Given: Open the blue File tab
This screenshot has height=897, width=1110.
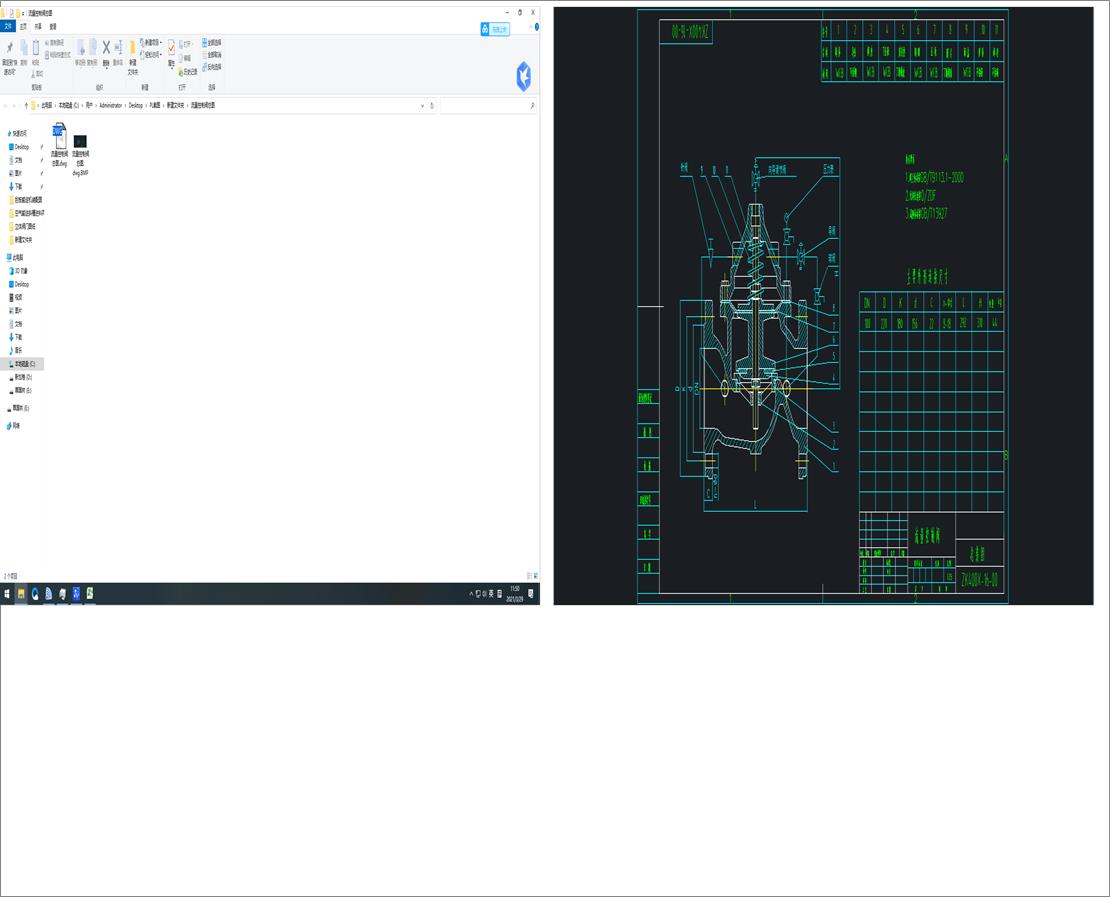Looking at the screenshot, I should click(x=9, y=27).
